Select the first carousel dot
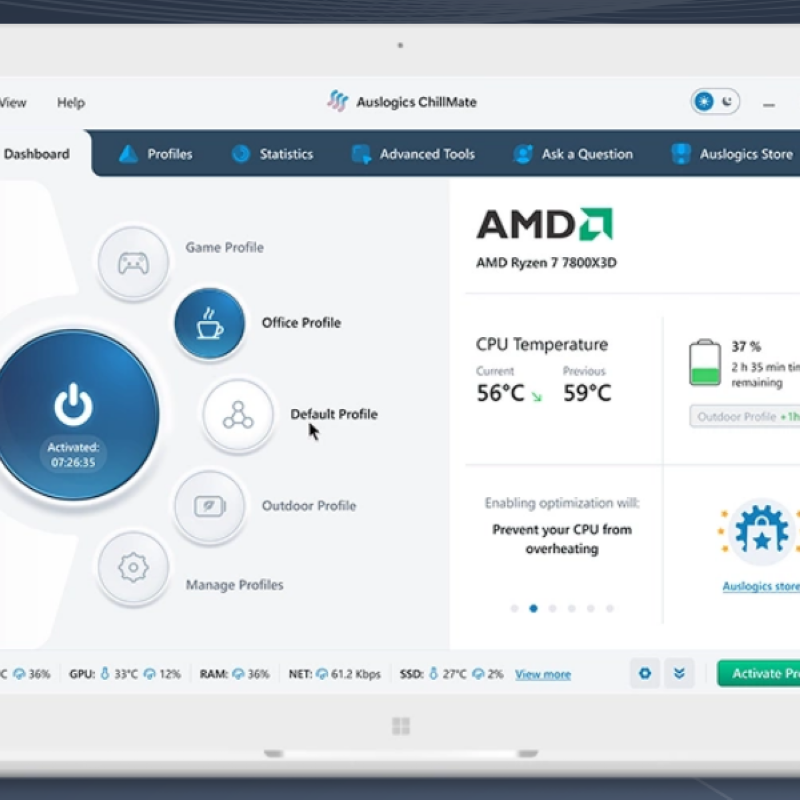 [x=514, y=608]
